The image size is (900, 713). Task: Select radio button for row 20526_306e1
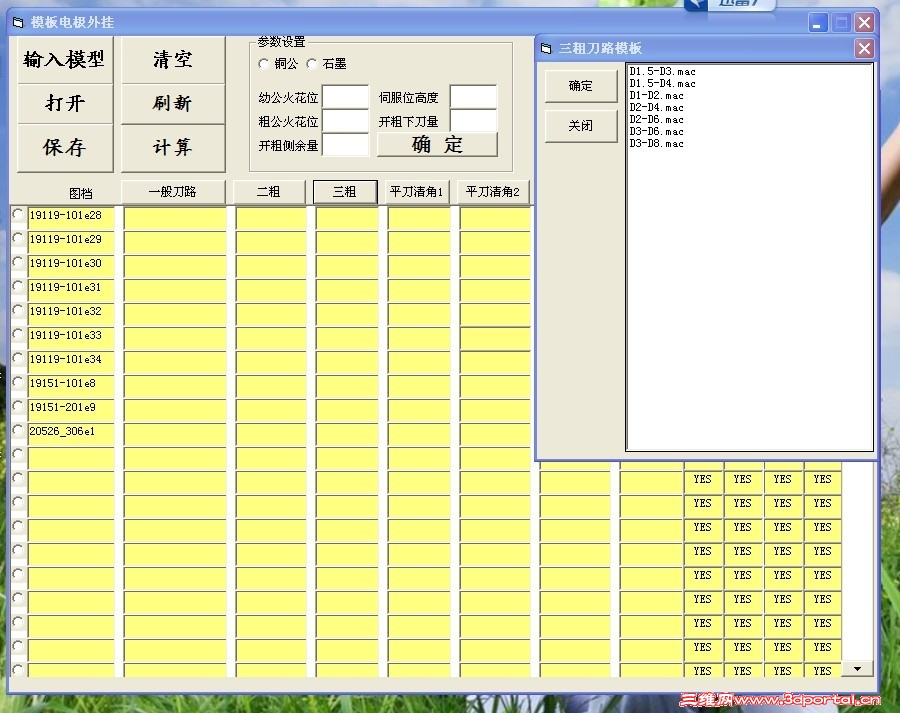[x=18, y=431]
